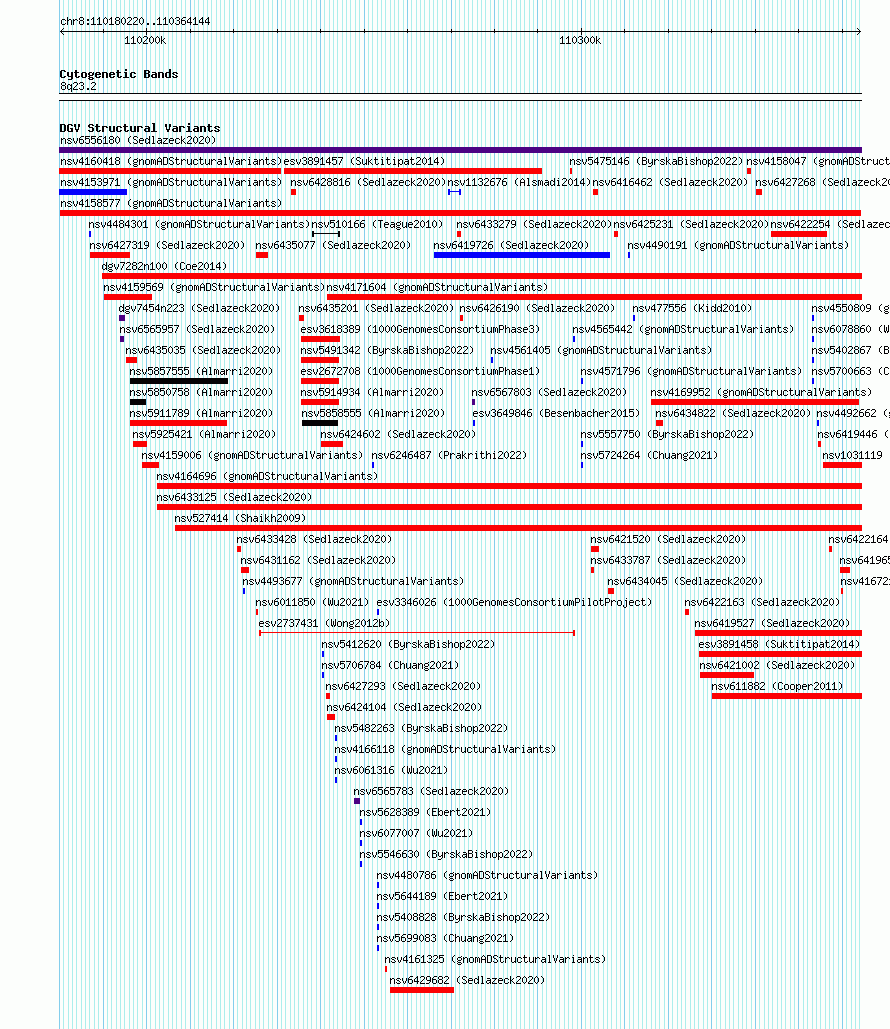Click nsv6429682 (Sedlazeck2020) label

point(467,980)
